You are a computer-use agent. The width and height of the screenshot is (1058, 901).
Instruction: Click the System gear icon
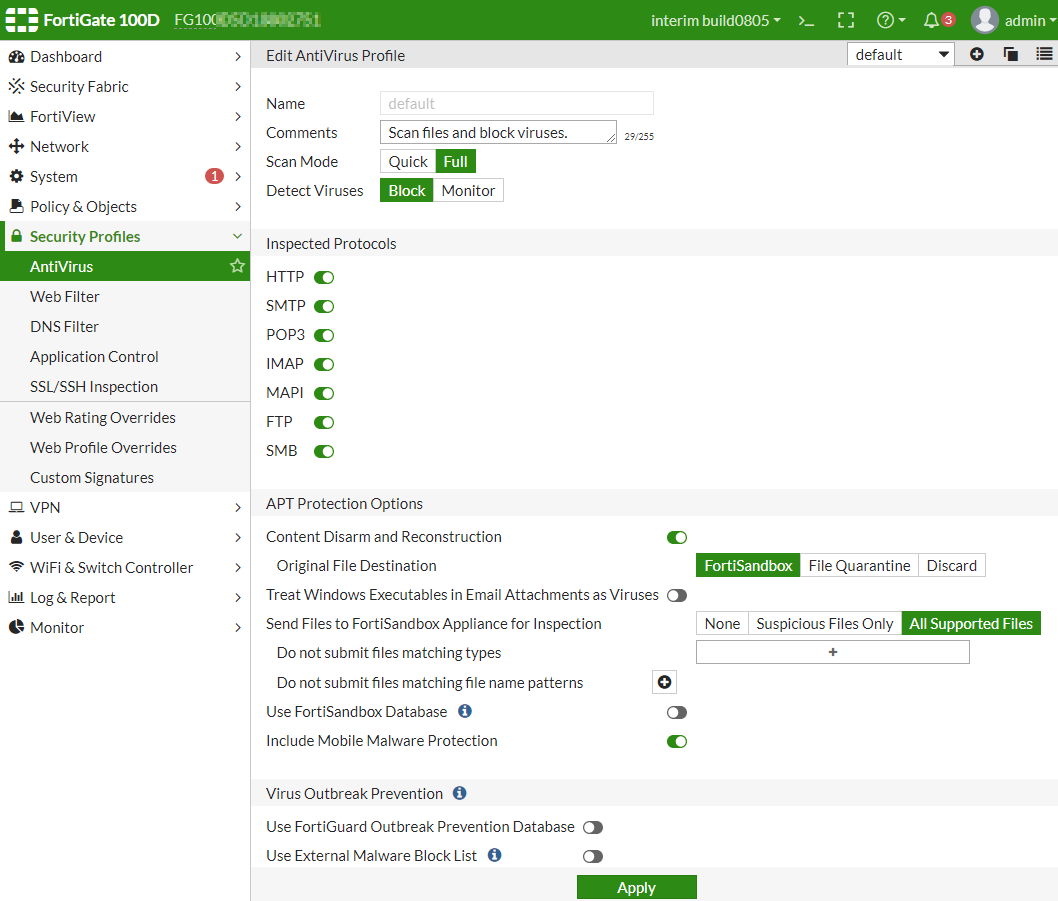(x=16, y=176)
